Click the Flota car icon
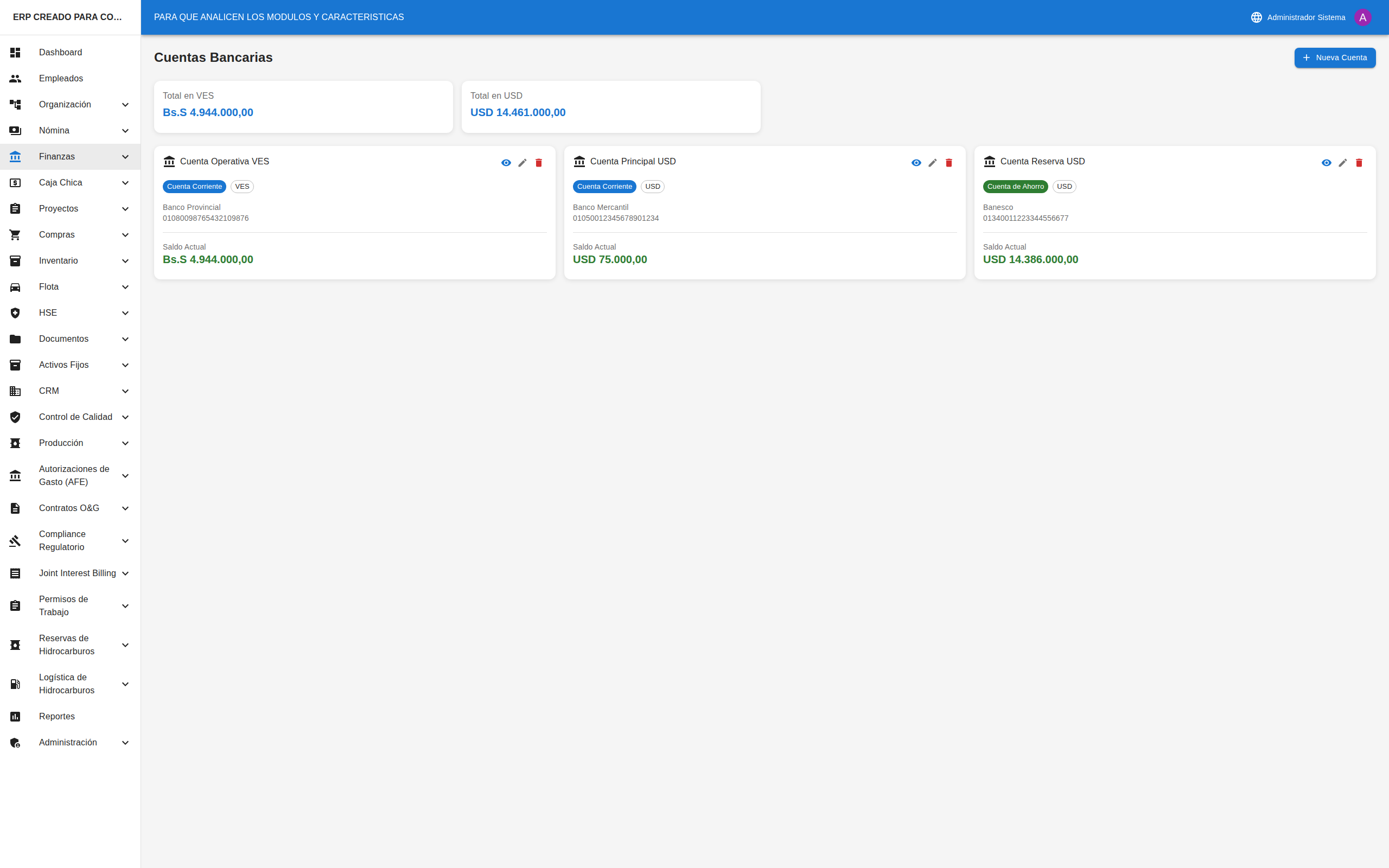The image size is (1389, 868). pos(16,287)
